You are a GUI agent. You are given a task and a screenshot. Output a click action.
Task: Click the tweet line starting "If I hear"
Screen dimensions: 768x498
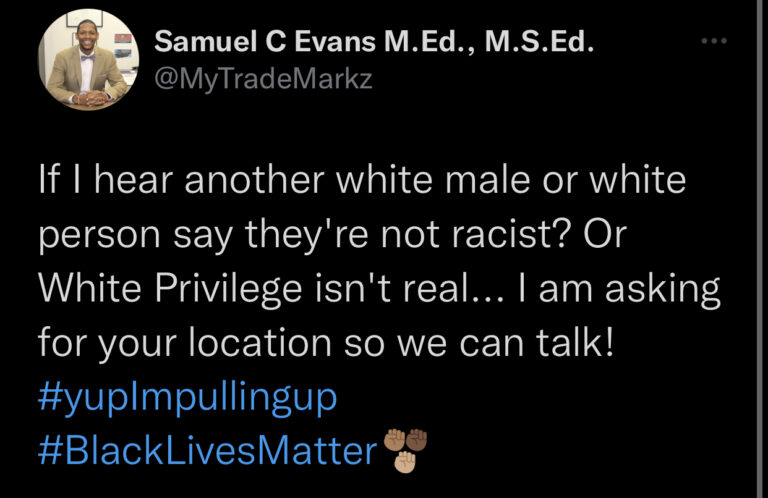(362, 180)
